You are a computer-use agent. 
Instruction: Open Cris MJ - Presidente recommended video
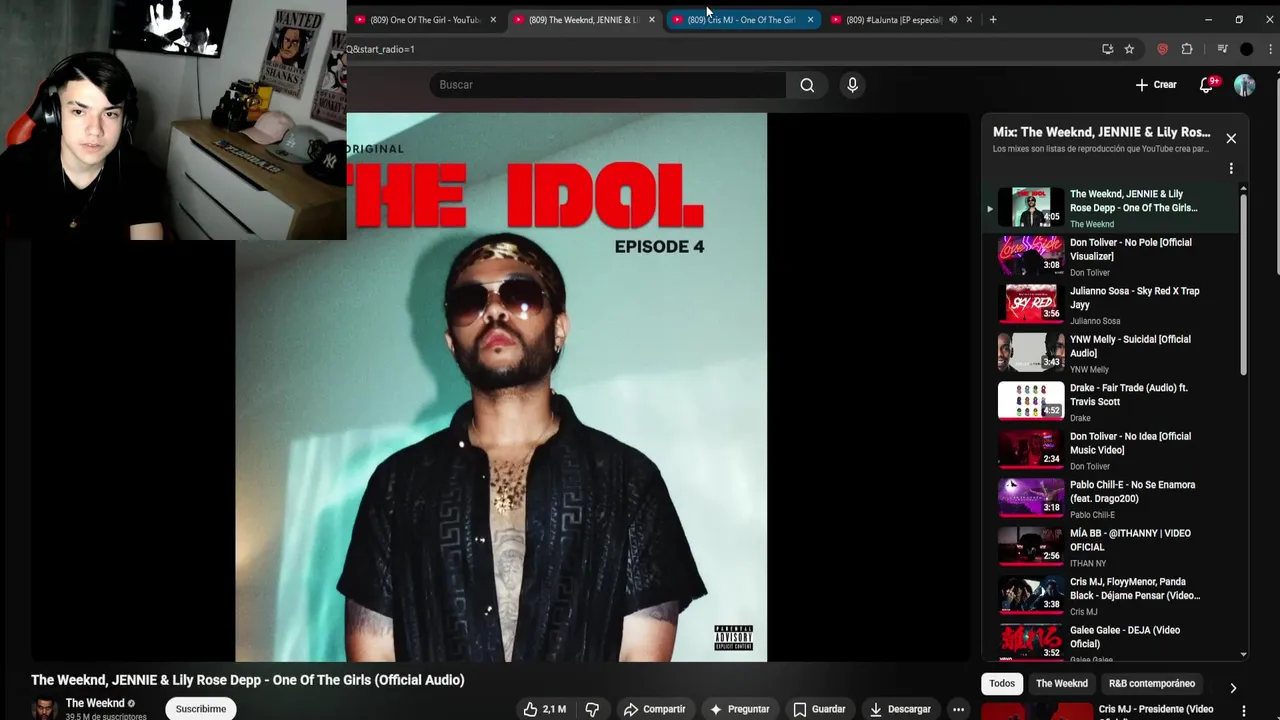pyautogui.click(x=1156, y=710)
